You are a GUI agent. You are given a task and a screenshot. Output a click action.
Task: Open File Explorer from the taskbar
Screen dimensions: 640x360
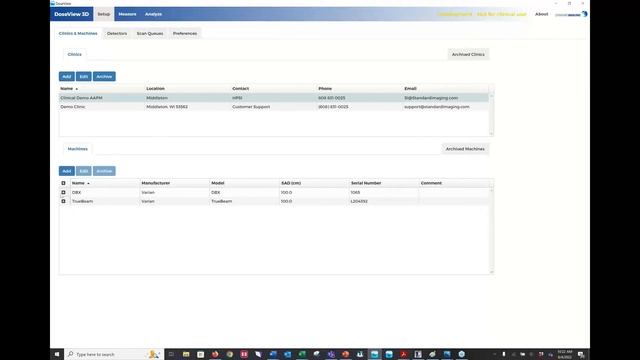tap(186, 354)
